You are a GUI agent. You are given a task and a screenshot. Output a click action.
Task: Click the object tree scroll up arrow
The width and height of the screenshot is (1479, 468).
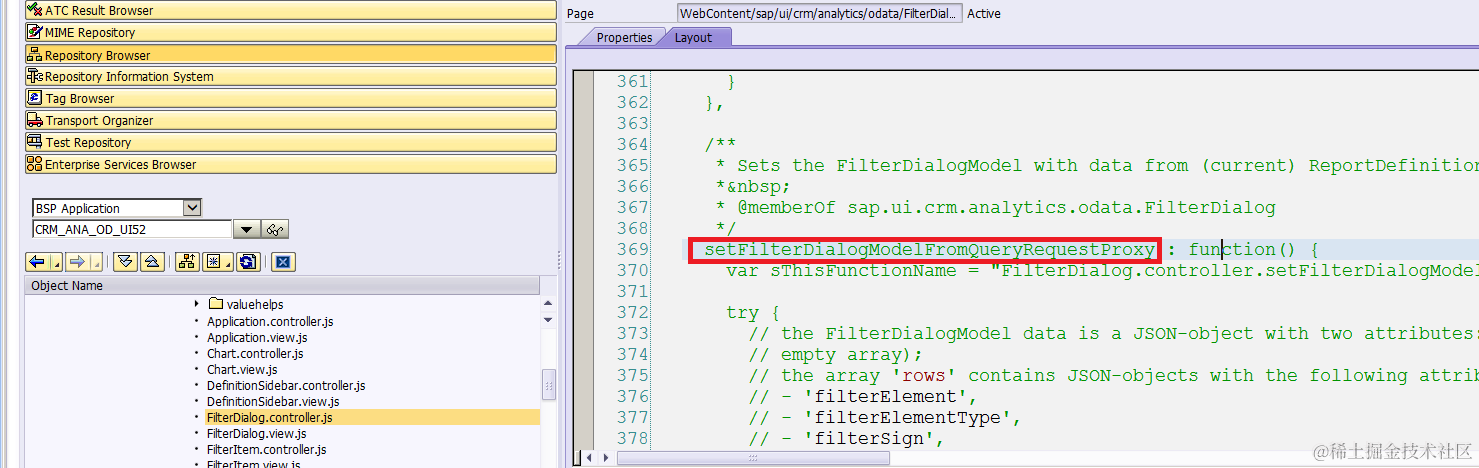point(548,303)
